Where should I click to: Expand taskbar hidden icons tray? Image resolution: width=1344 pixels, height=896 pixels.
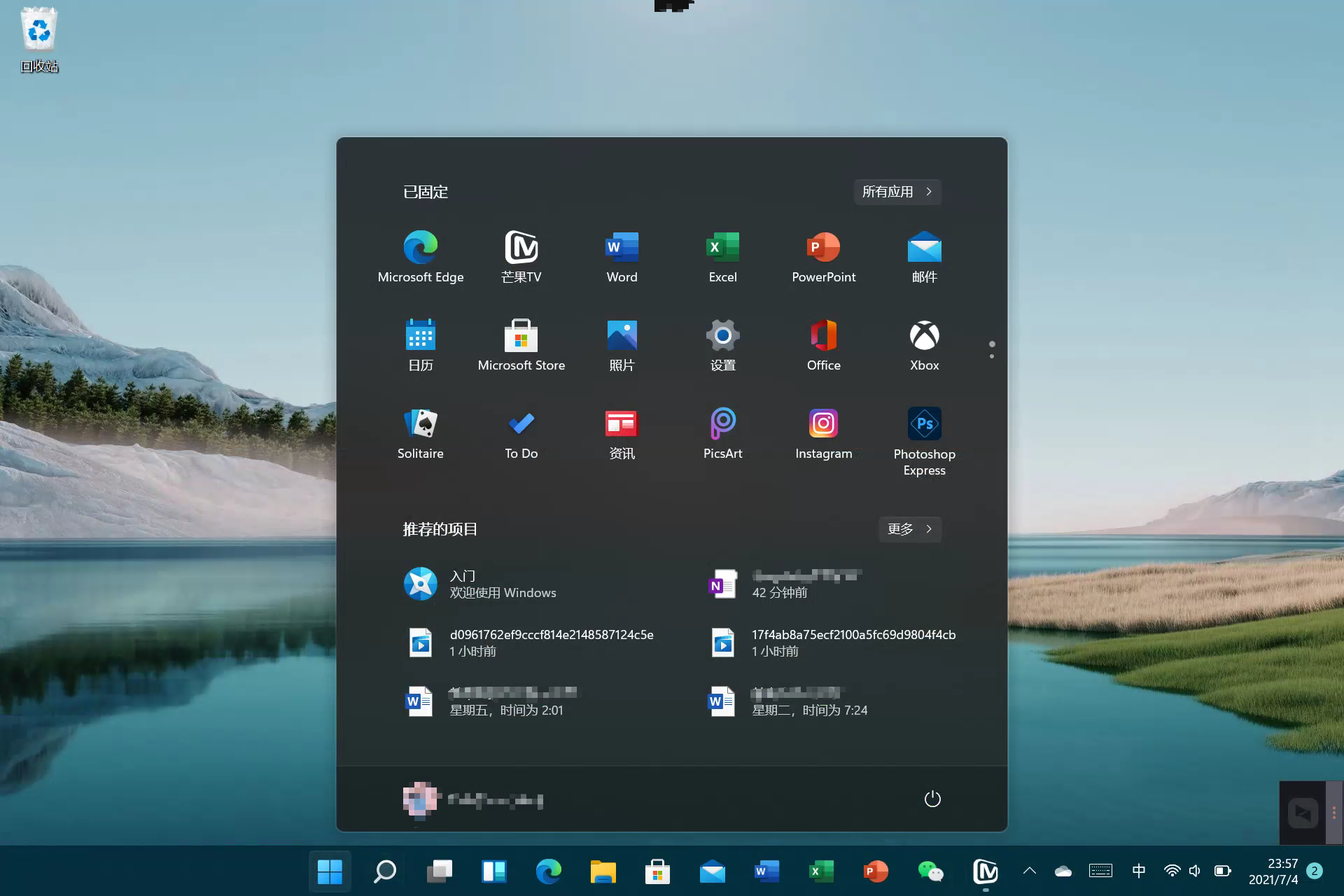point(1031,869)
